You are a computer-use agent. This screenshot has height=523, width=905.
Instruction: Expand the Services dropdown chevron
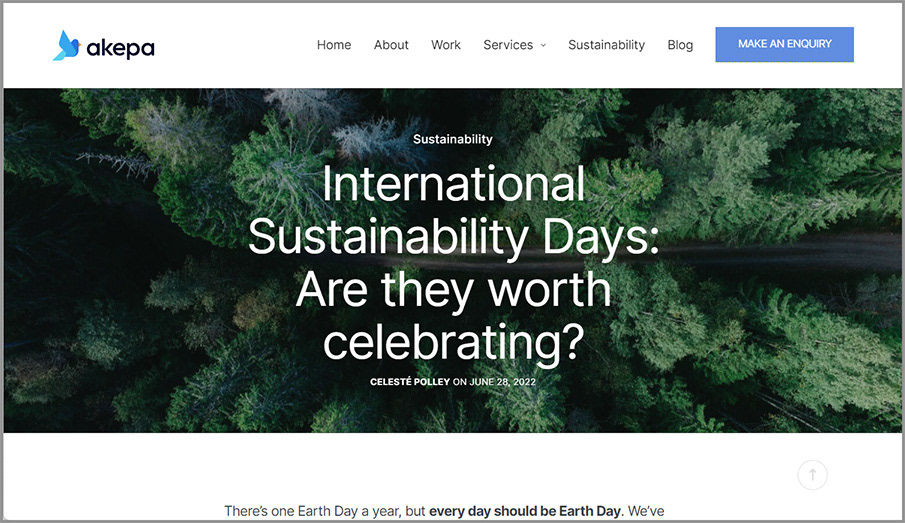543,45
